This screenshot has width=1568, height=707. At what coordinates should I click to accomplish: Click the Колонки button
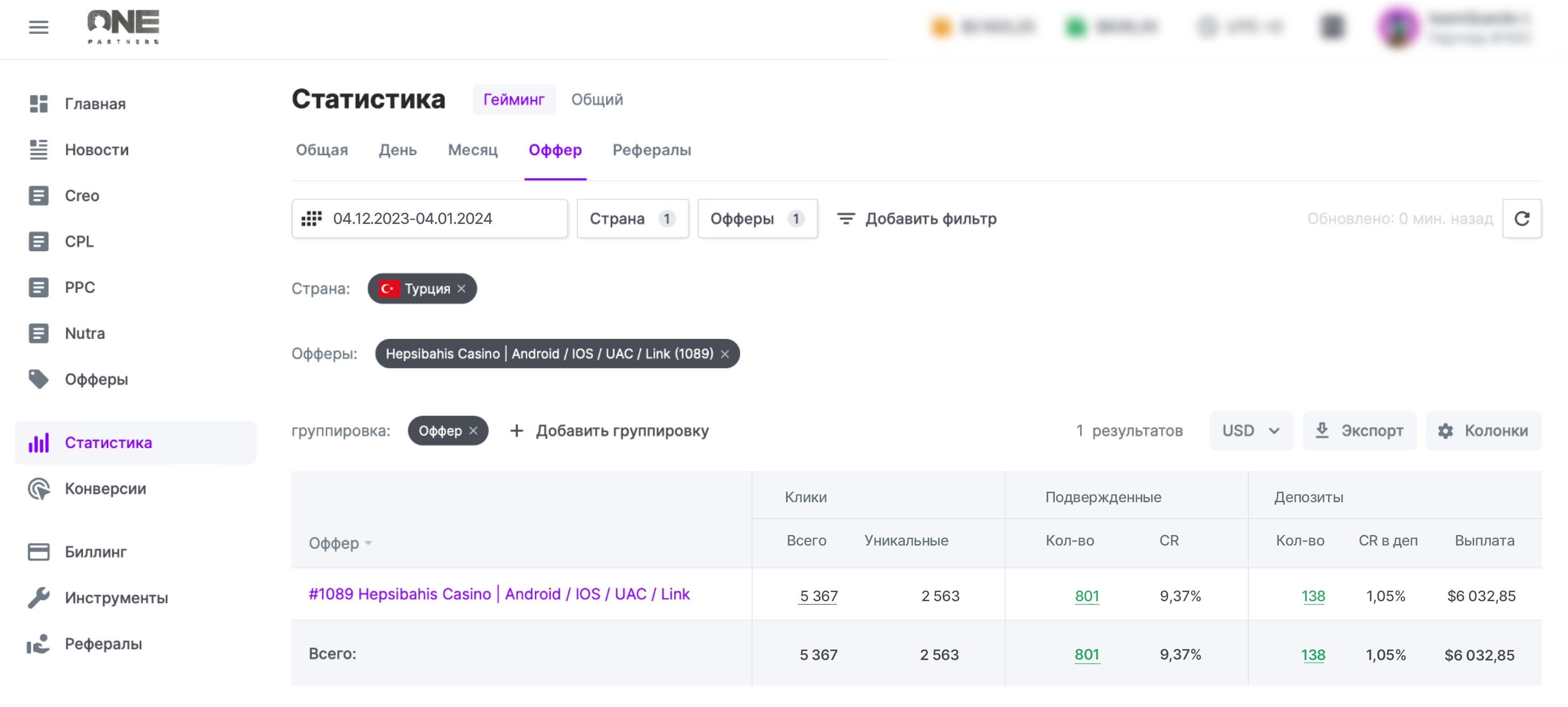coord(1483,431)
